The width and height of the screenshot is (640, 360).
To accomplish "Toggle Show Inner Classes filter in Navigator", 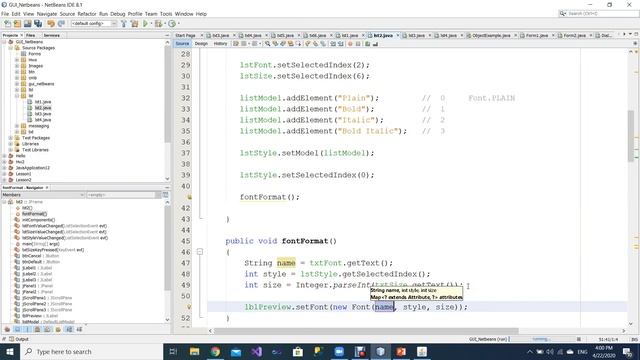I will coord(47,329).
